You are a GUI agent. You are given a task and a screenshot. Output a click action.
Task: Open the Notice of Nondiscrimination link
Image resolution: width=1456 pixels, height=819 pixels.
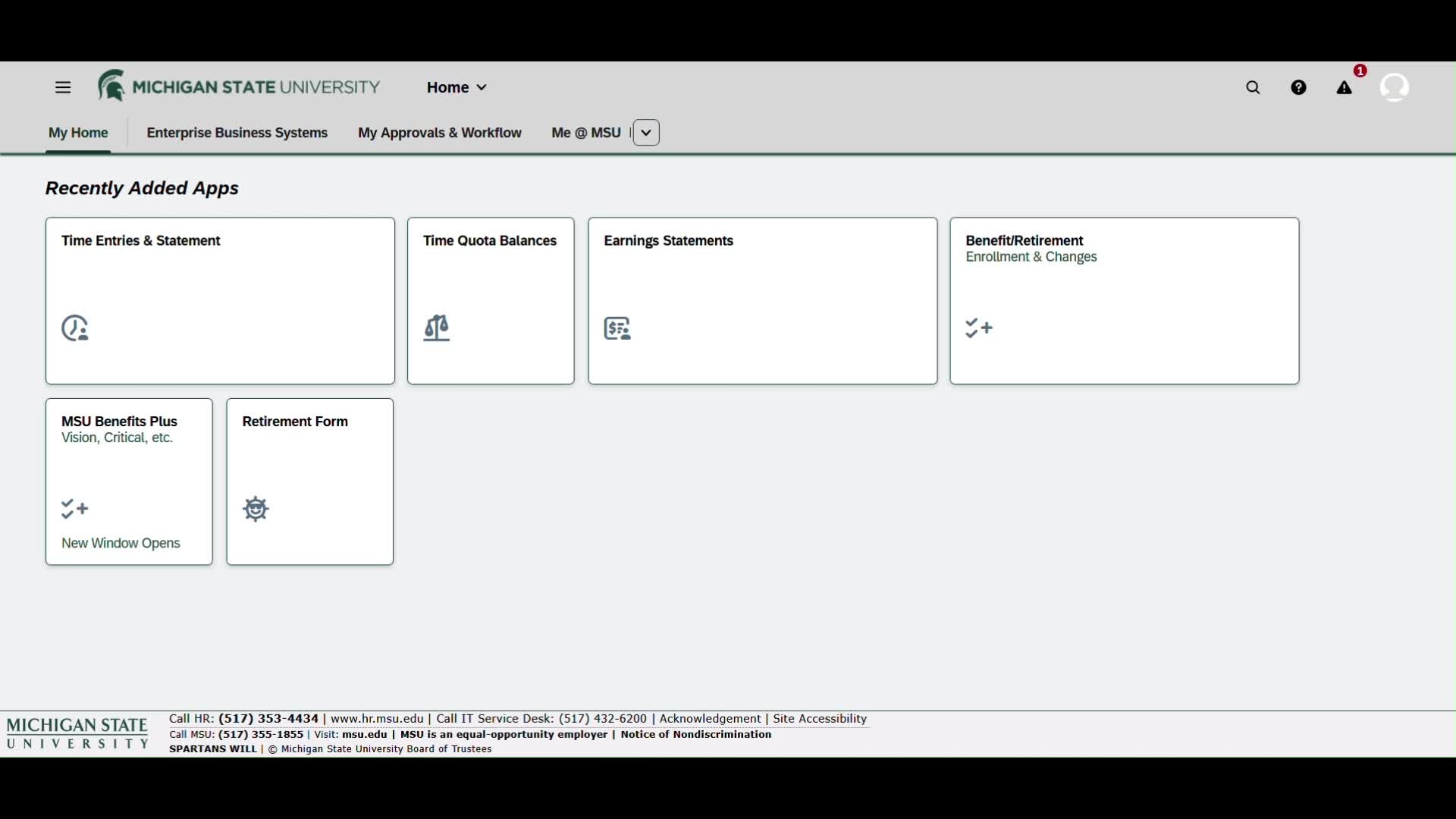pyautogui.click(x=695, y=735)
